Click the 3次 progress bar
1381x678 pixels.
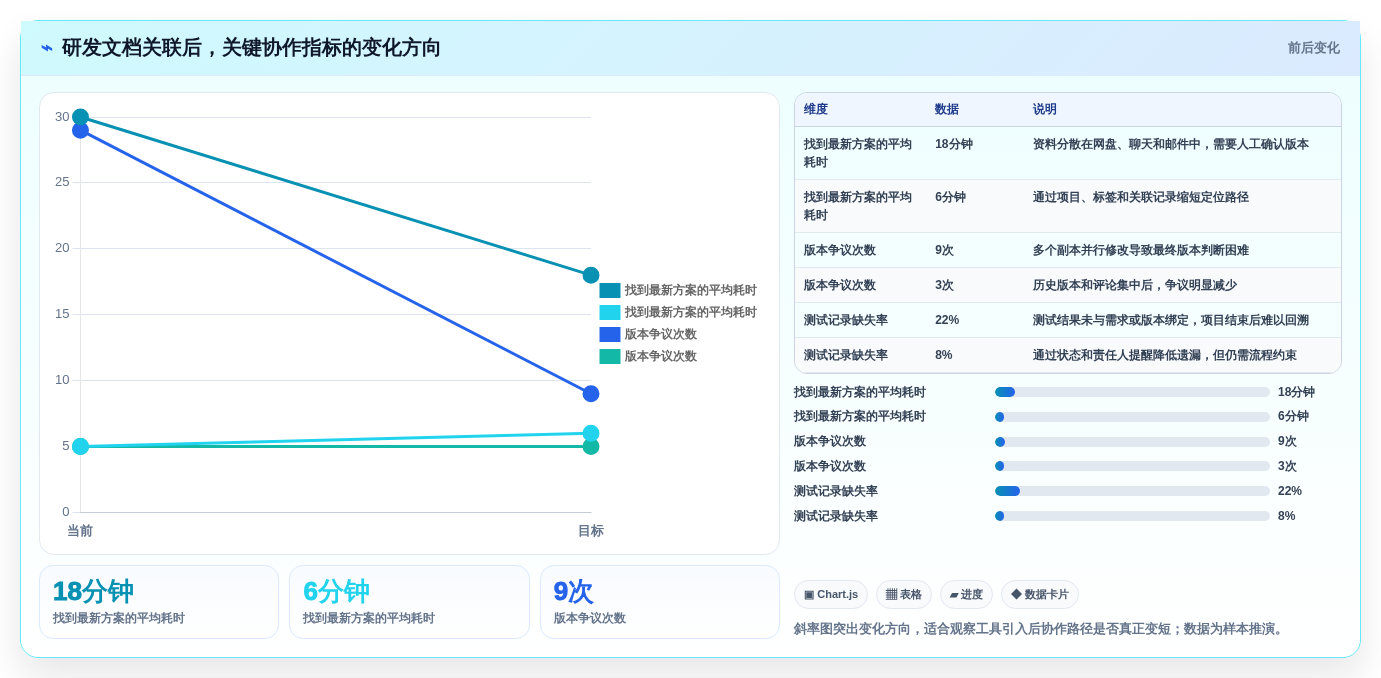pyautogui.click(x=1132, y=466)
